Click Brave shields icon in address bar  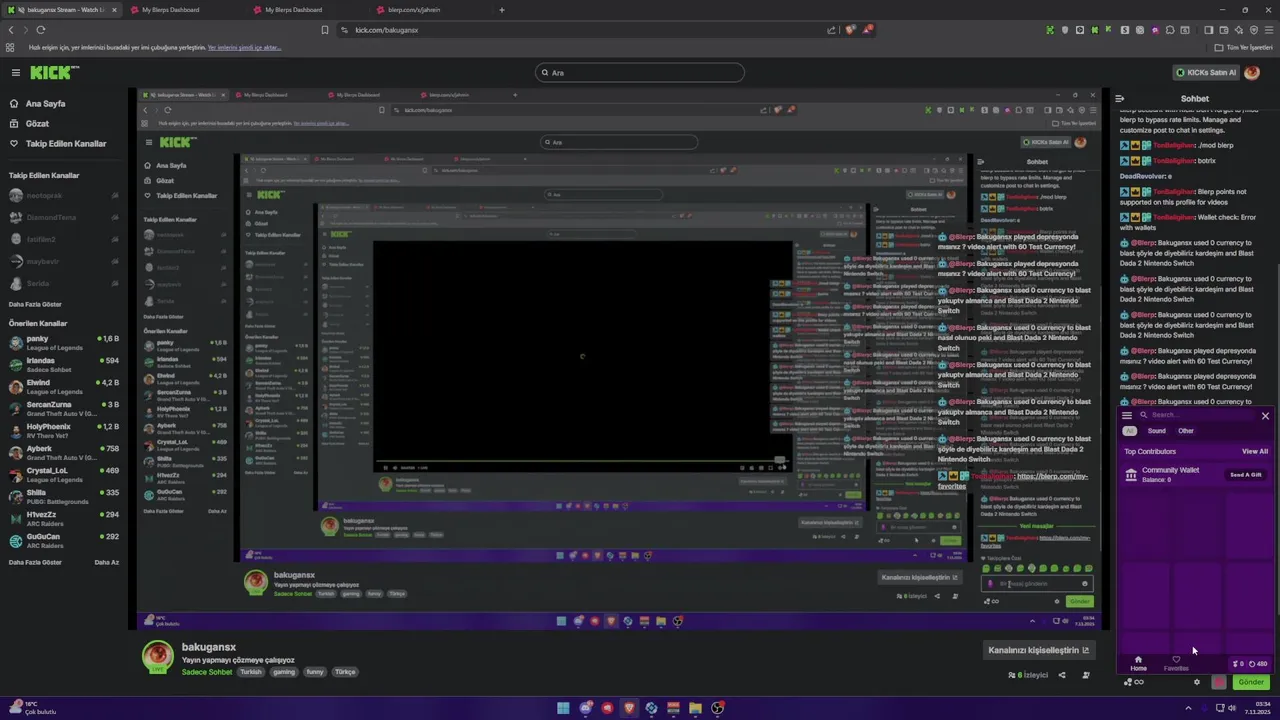(851, 30)
